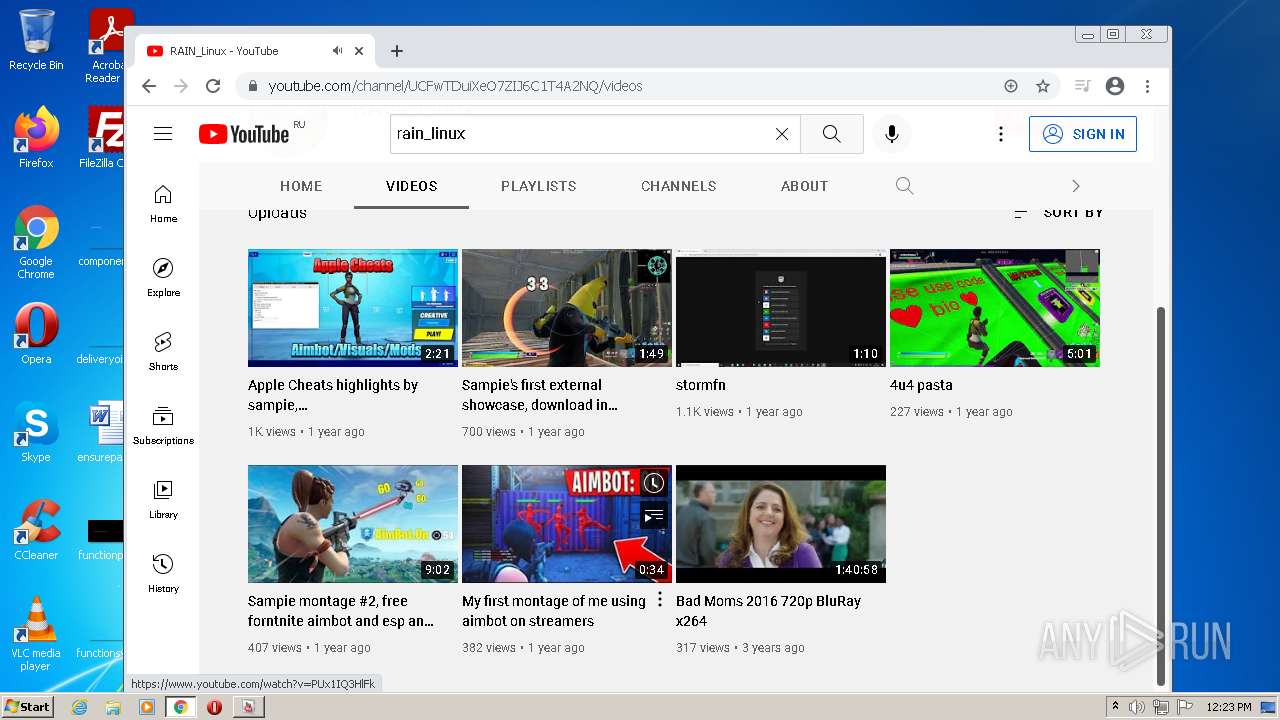Open the Chrome media control icon
This screenshot has height=720, width=1280.
(1082, 86)
